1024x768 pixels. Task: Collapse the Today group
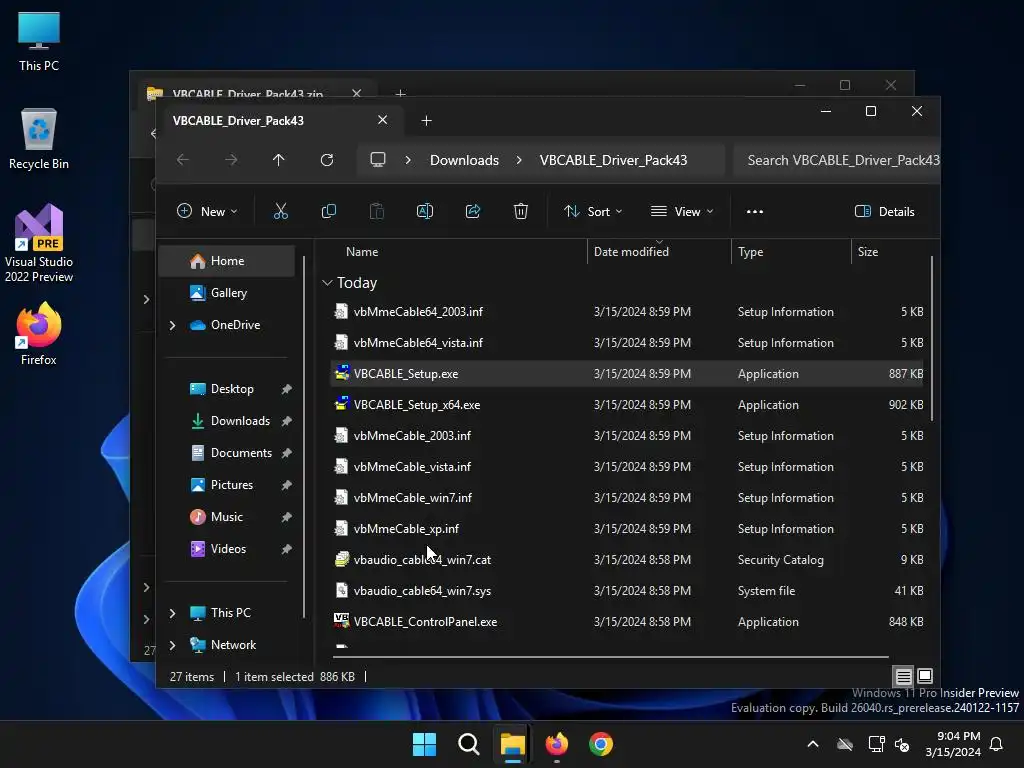(x=327, y=283)
